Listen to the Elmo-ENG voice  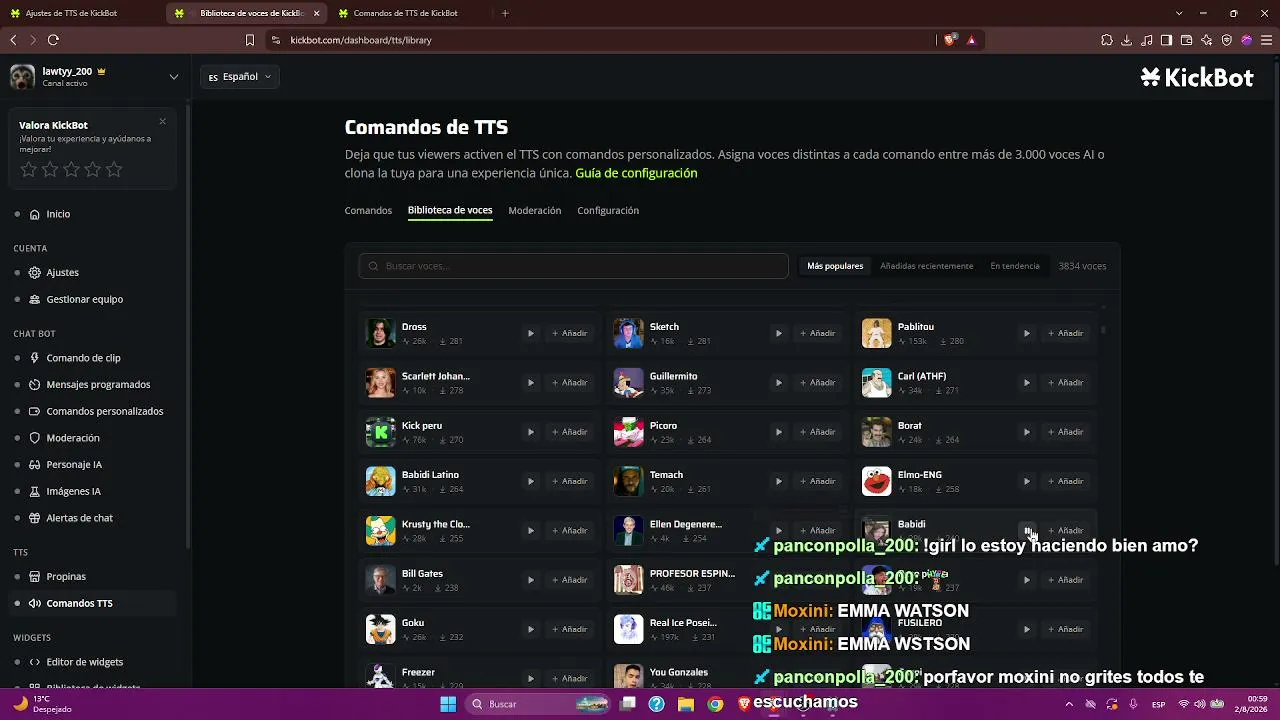(1027, 481)
